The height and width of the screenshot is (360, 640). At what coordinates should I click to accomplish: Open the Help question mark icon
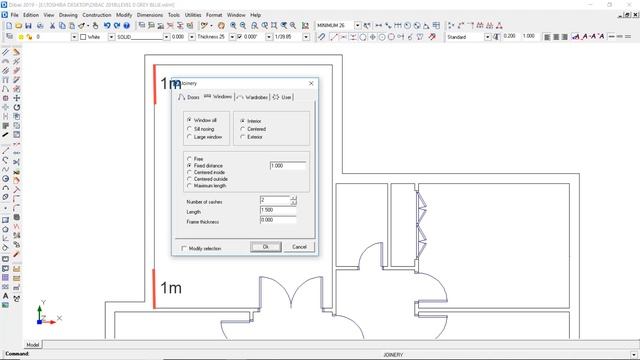coord(127,26)
